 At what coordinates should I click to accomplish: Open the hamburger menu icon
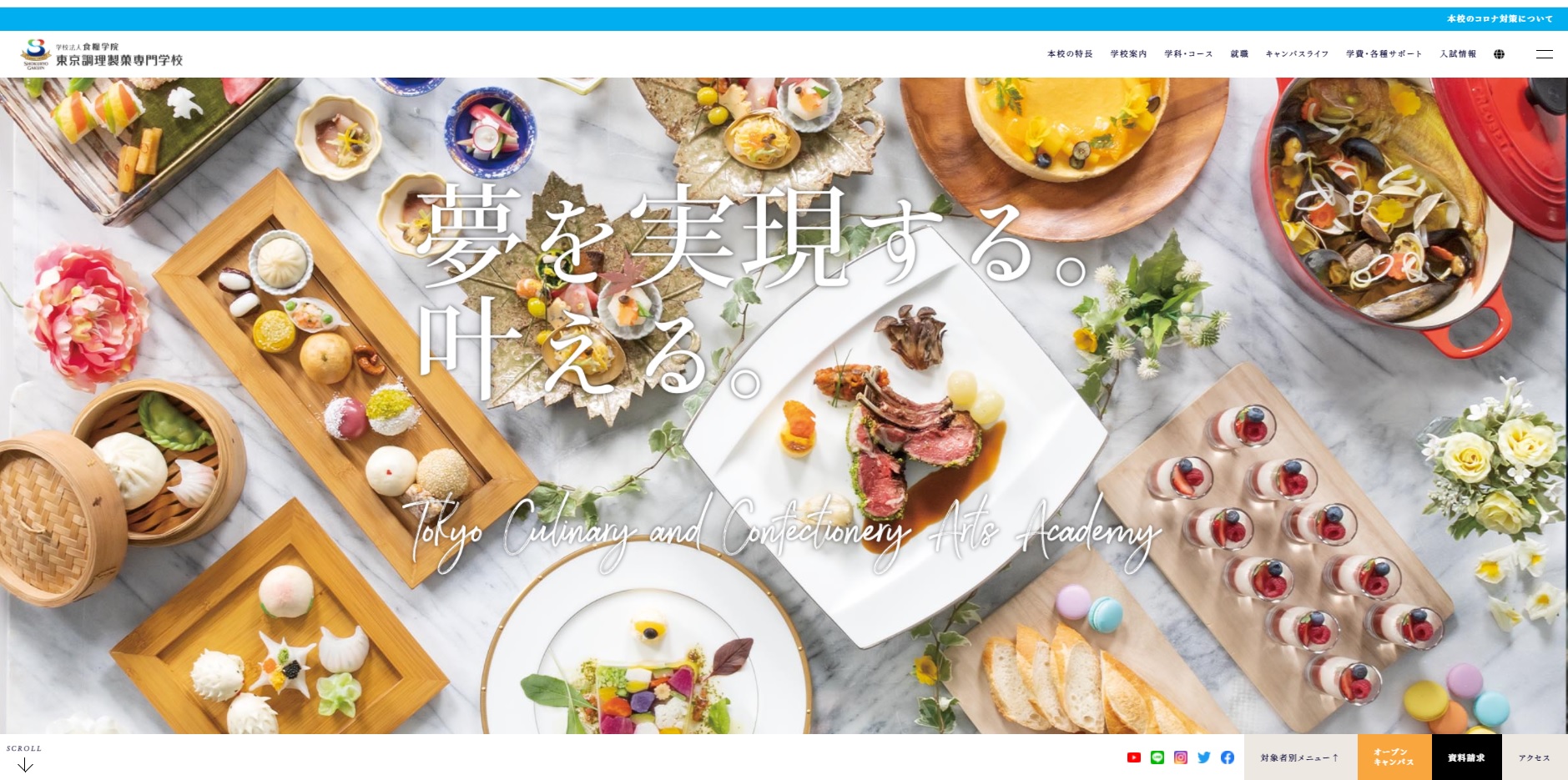pos(1544,54)
